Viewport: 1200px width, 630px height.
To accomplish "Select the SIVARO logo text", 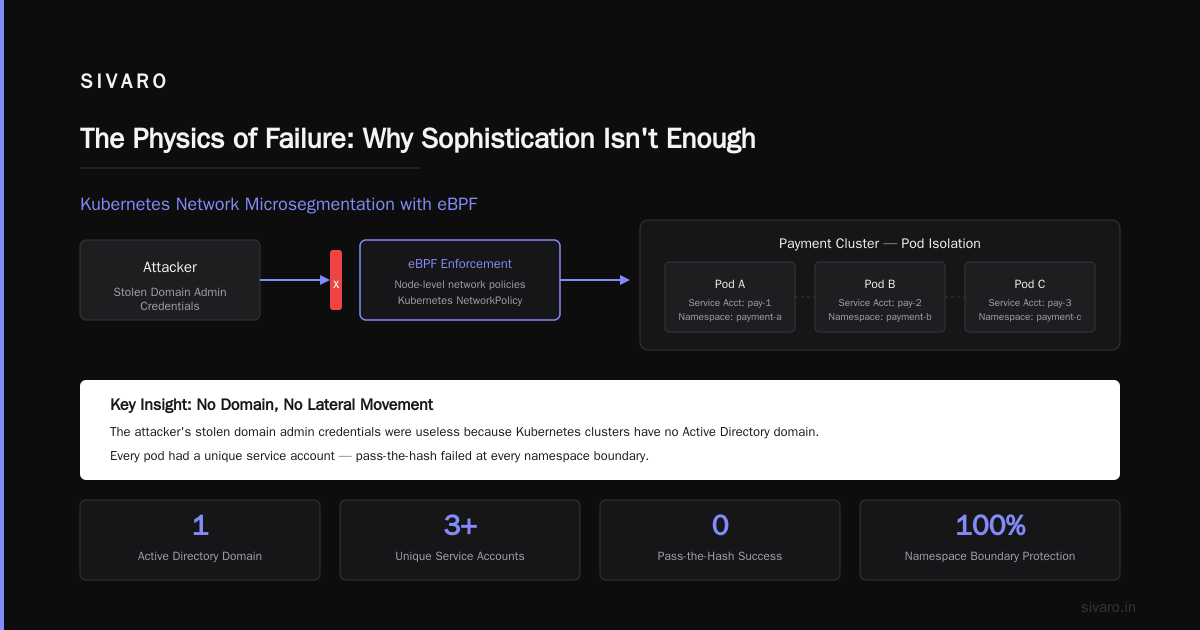I will click(x=124, y=82).
